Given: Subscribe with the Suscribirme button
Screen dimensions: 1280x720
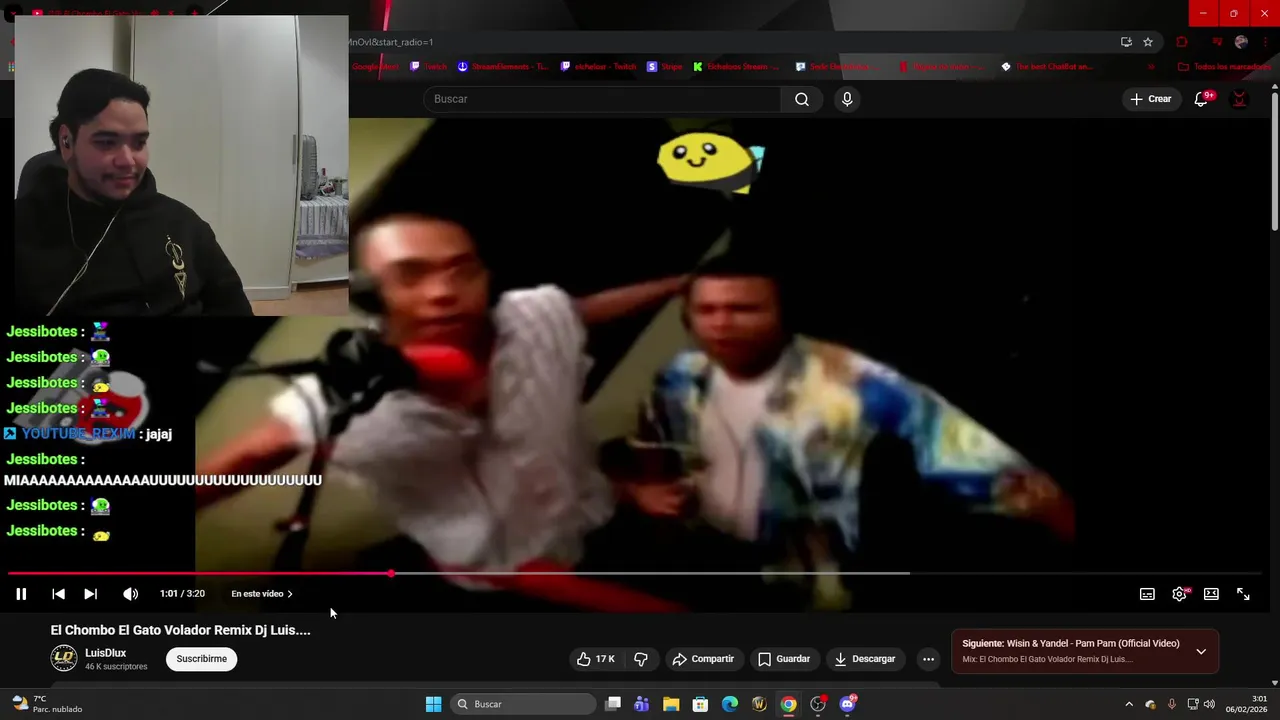Looking at the screenshot, I should click(201, 659).
